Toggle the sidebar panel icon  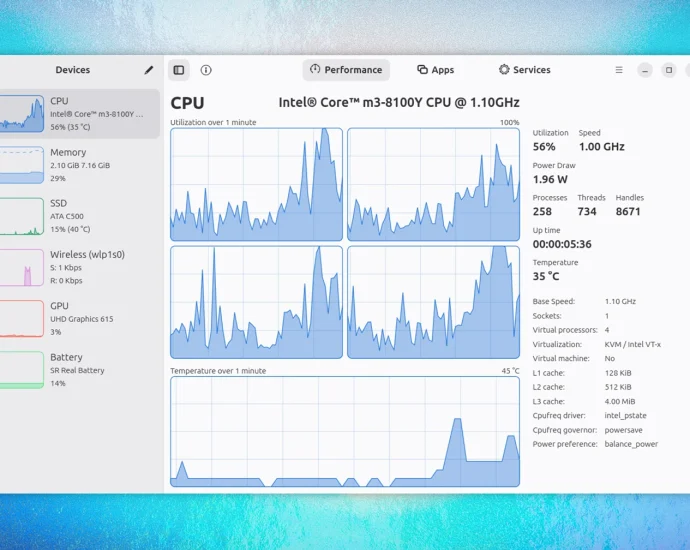coord(179,70)
